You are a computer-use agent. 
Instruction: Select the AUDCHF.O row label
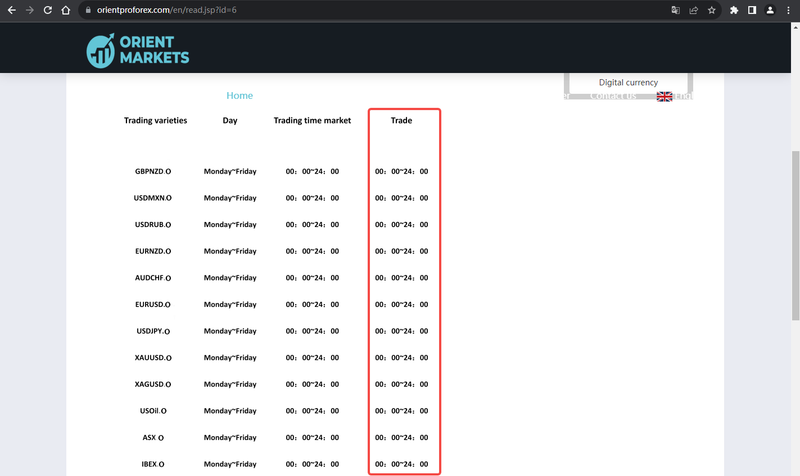coord(153,278)
